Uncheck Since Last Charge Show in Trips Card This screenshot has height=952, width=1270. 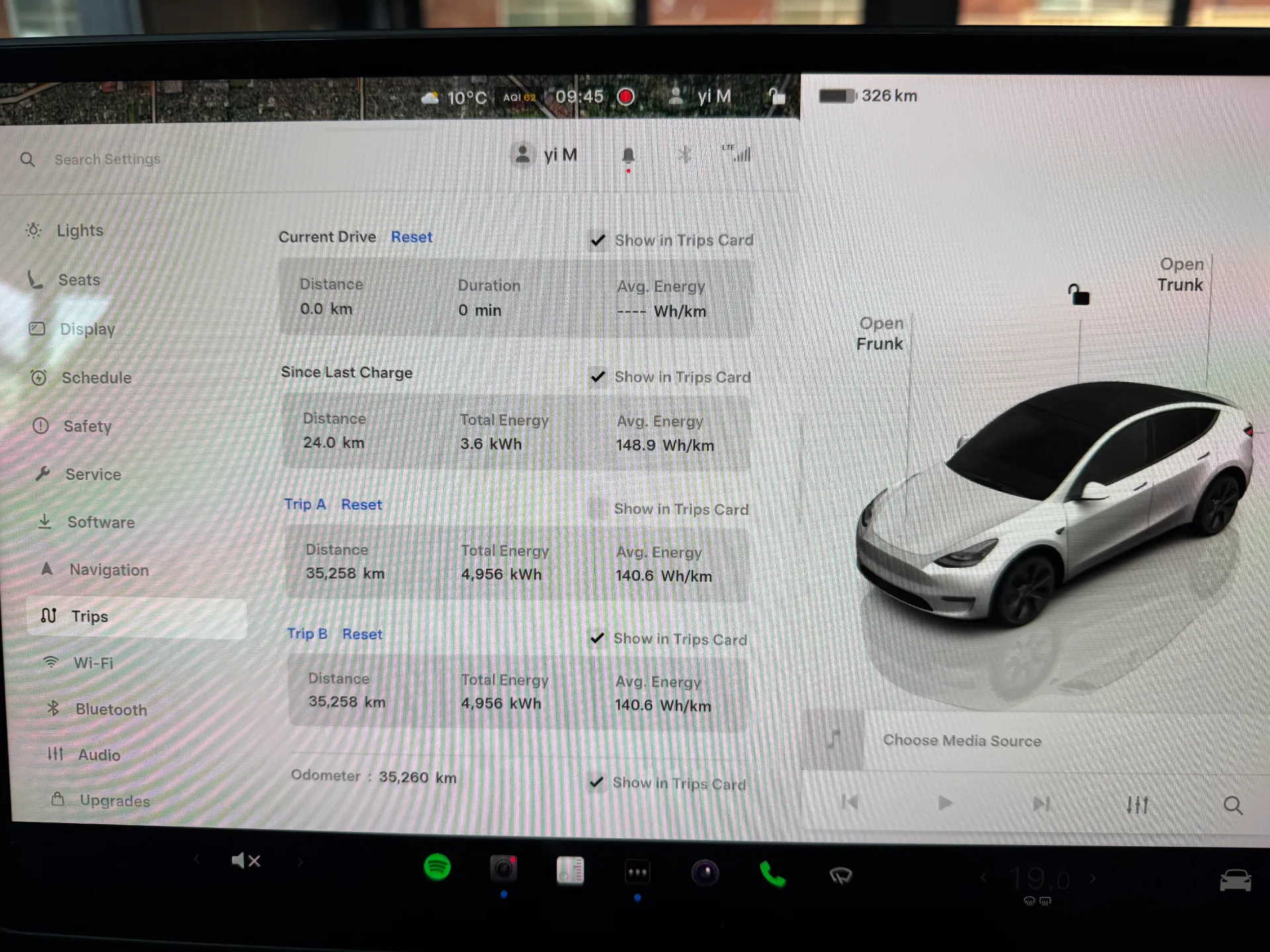[x=598, y=377]
